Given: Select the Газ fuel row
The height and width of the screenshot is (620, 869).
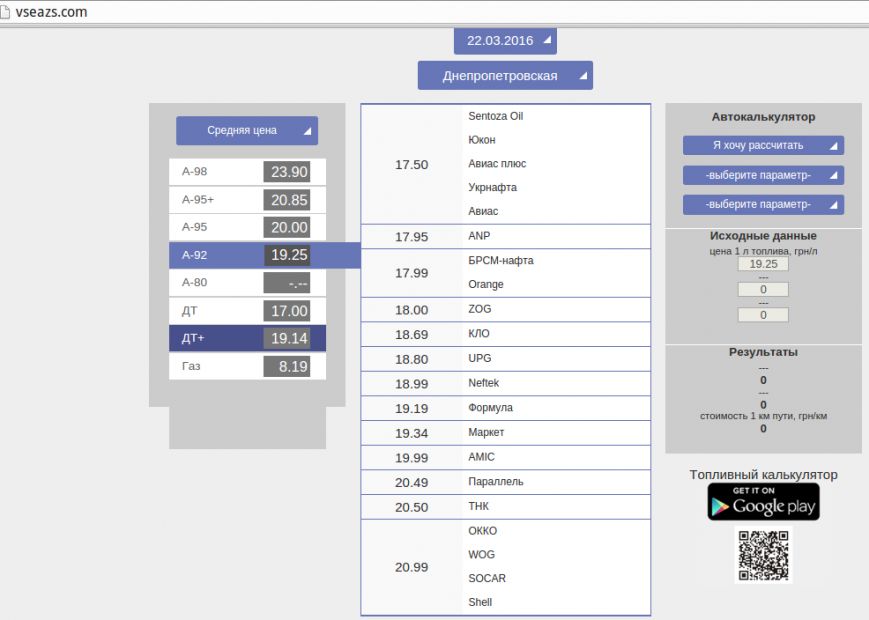Looking at the screenshot, I should click(247, 366).
